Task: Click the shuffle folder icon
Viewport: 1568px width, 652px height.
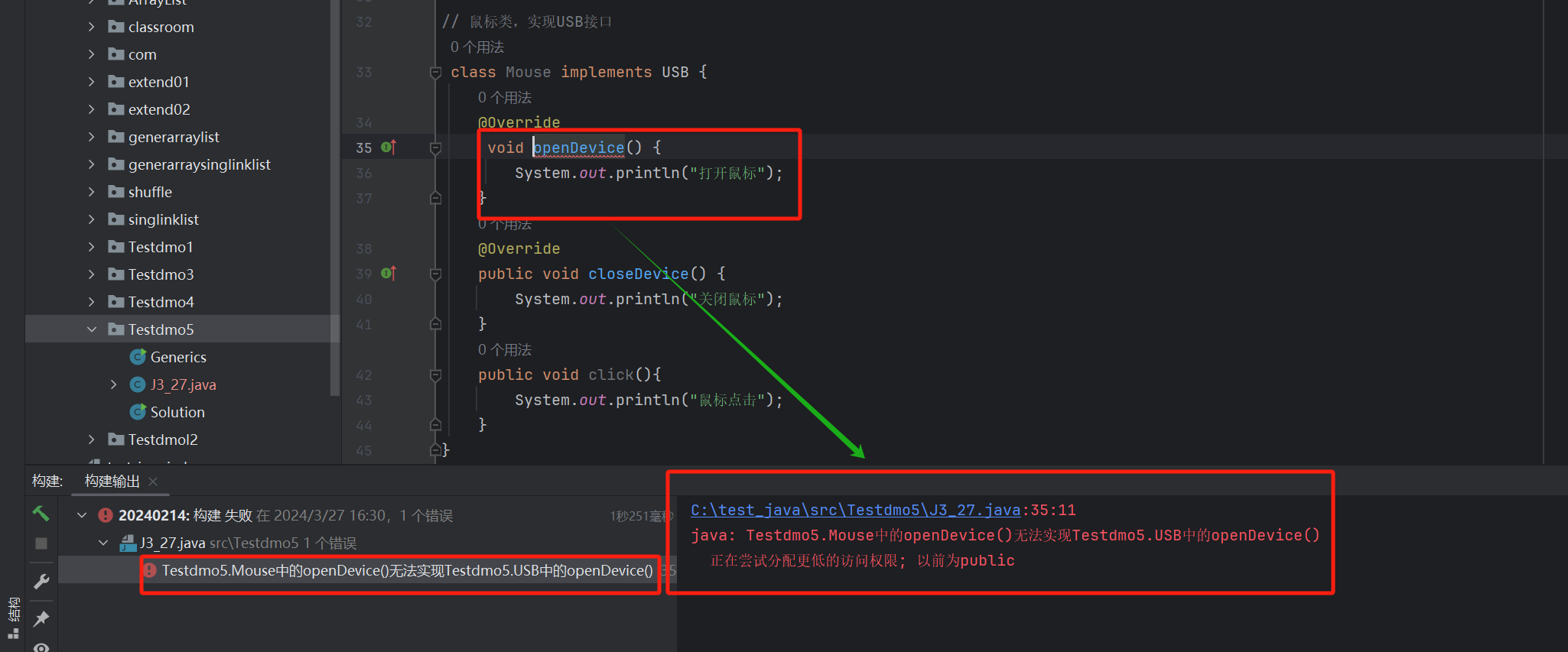Action: tap(116, 192)
